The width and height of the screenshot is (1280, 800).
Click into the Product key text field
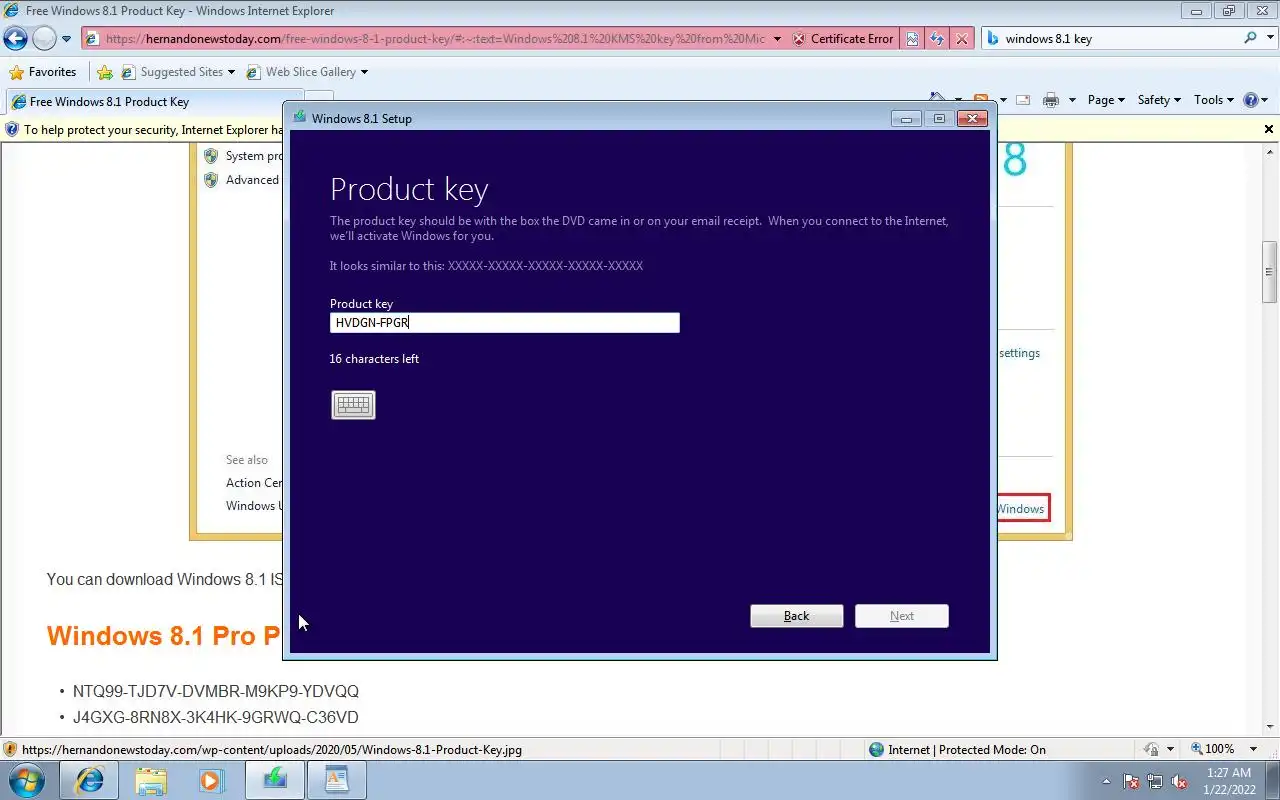point(505,322)
